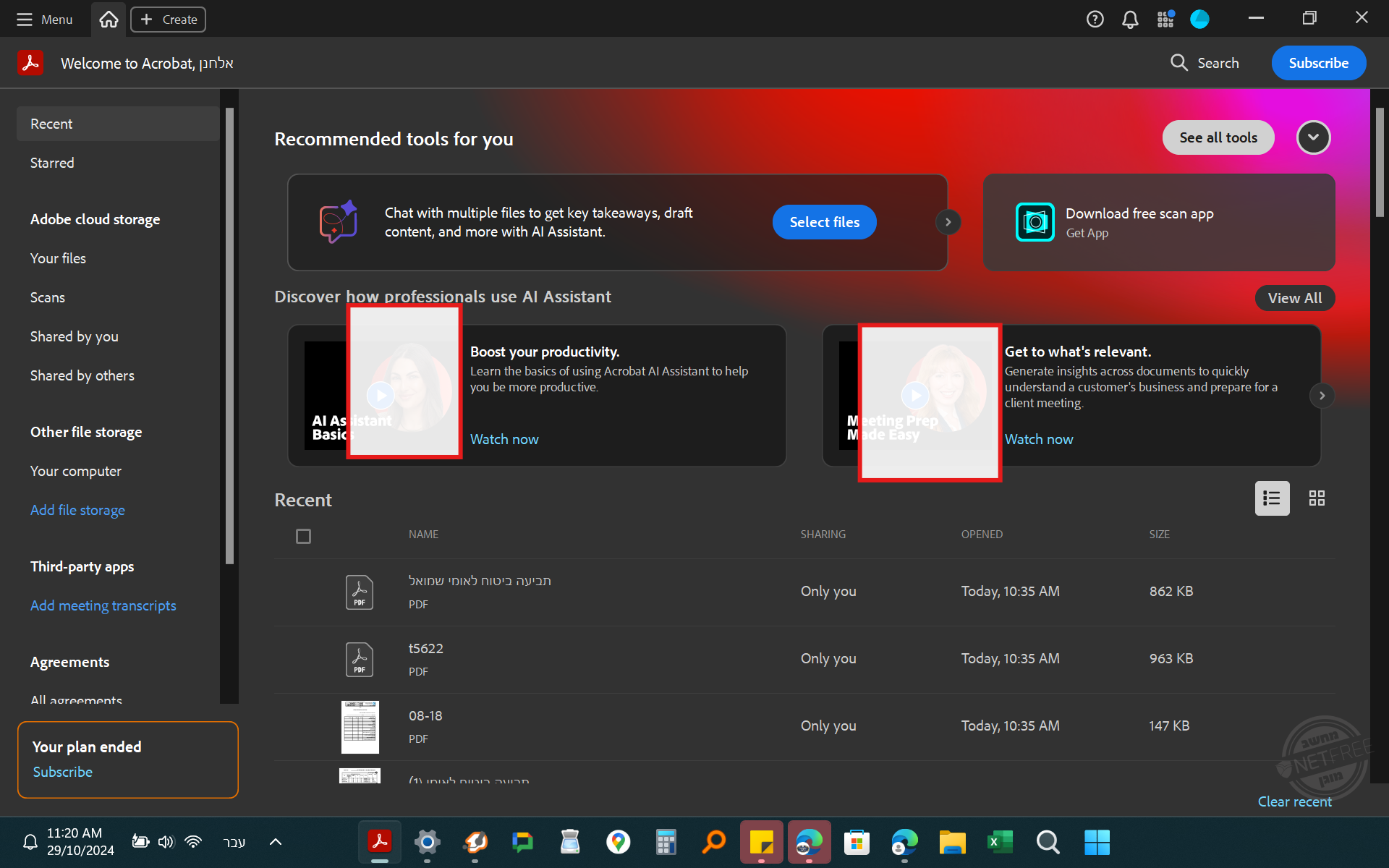Open Adobe Acrobat from the taskbar
This screenshot has width=1389, height=868.
pos(380,842)
